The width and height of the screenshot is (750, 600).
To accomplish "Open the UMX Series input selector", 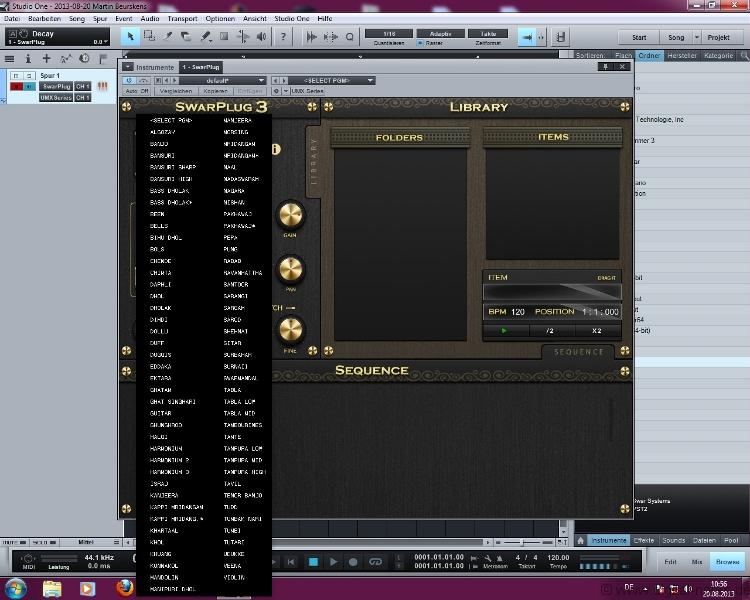I will tap(56, 98).
